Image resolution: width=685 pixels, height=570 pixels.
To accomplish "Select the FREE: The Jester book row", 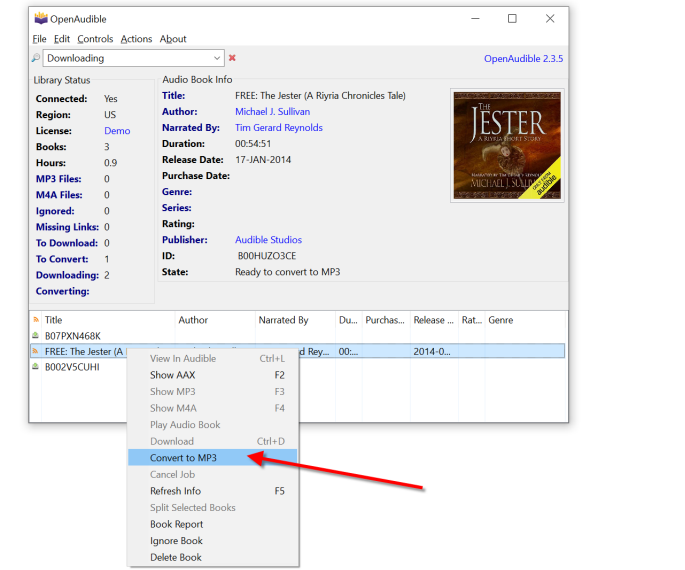I will [x=298, y=351].
